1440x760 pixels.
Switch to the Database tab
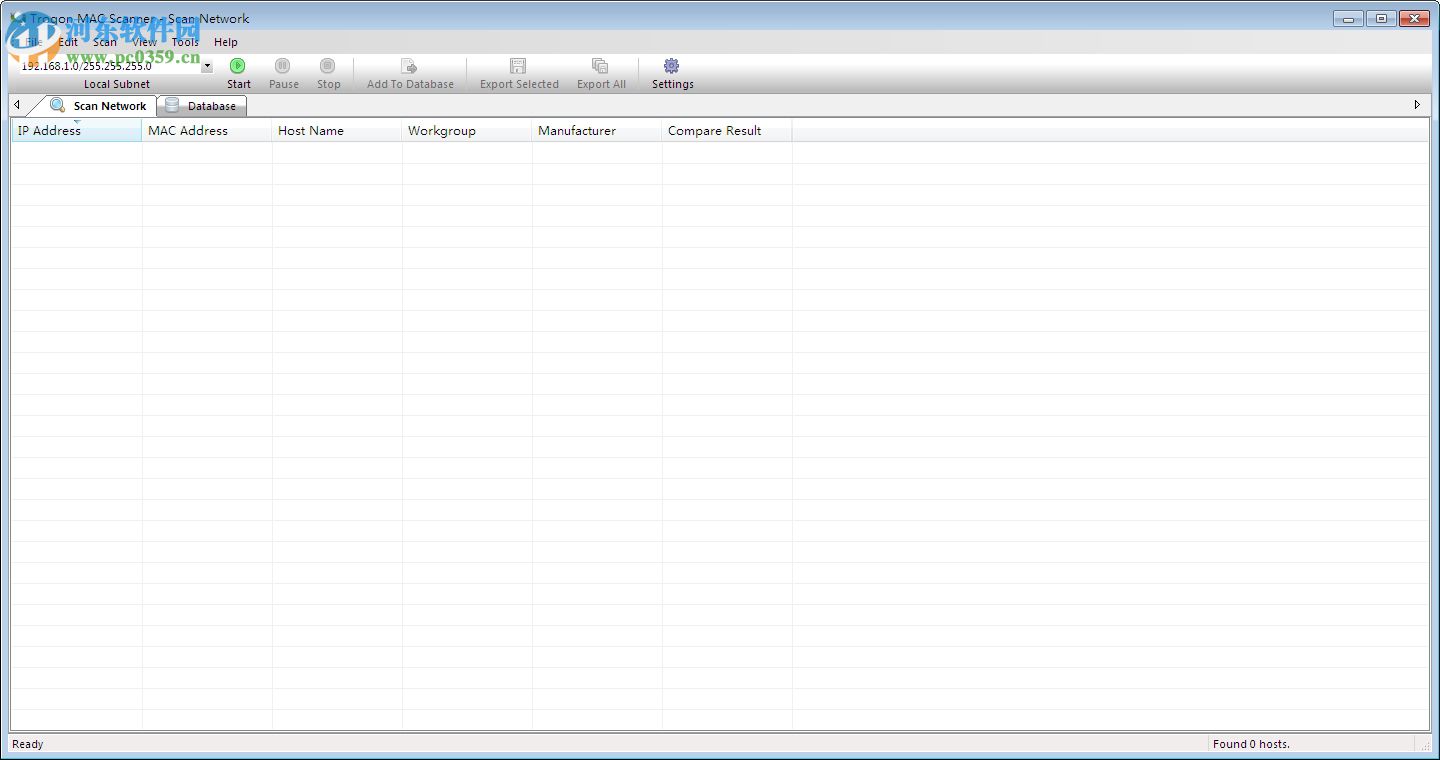[x=210, y=105]
